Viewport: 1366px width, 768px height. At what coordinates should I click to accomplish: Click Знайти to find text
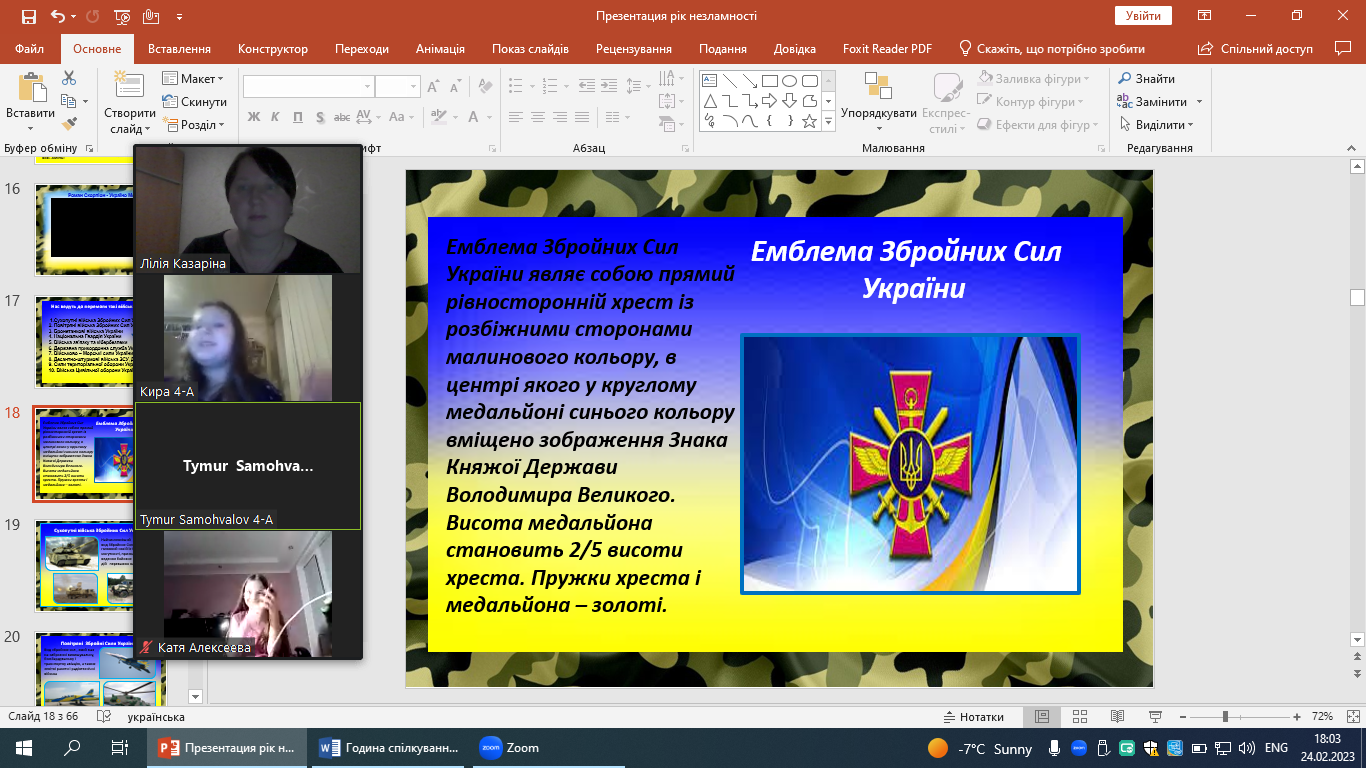[1146, 79]
